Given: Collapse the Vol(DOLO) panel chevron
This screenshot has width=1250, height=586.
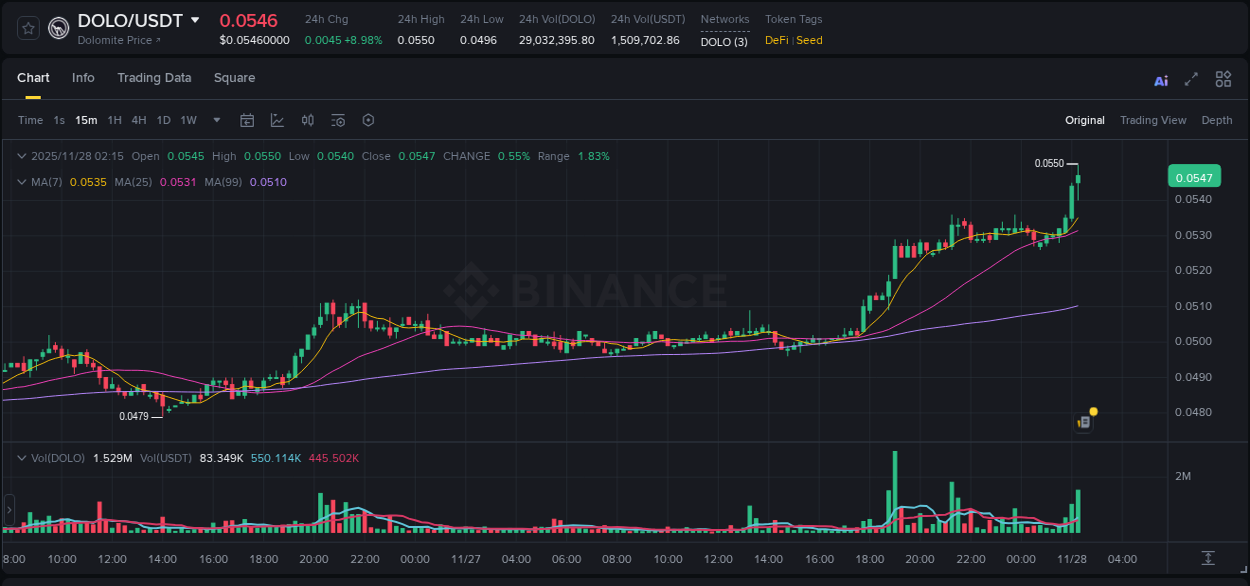Looking at the screenshot, I should [21, 457].
